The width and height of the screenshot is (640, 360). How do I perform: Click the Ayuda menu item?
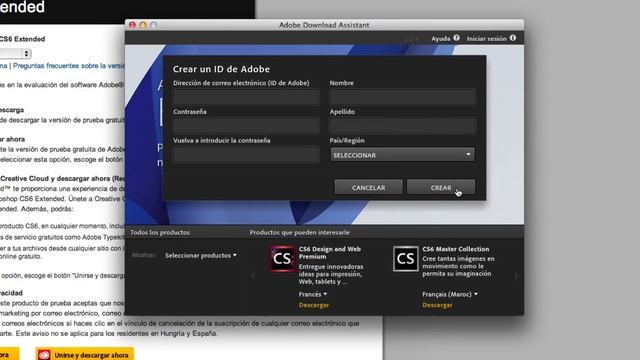[440, 38]
